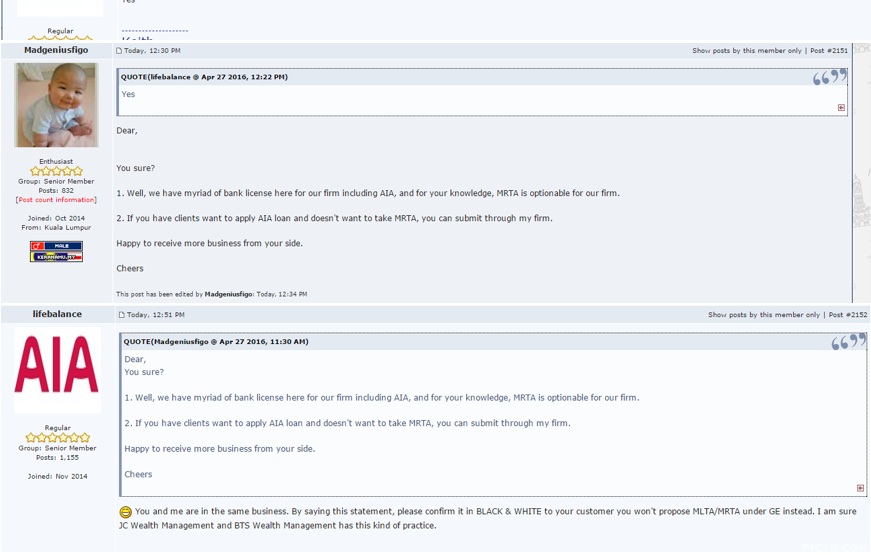The image size is (871, 555).
Task: Open the Post count information link
Action: point(56,200)
